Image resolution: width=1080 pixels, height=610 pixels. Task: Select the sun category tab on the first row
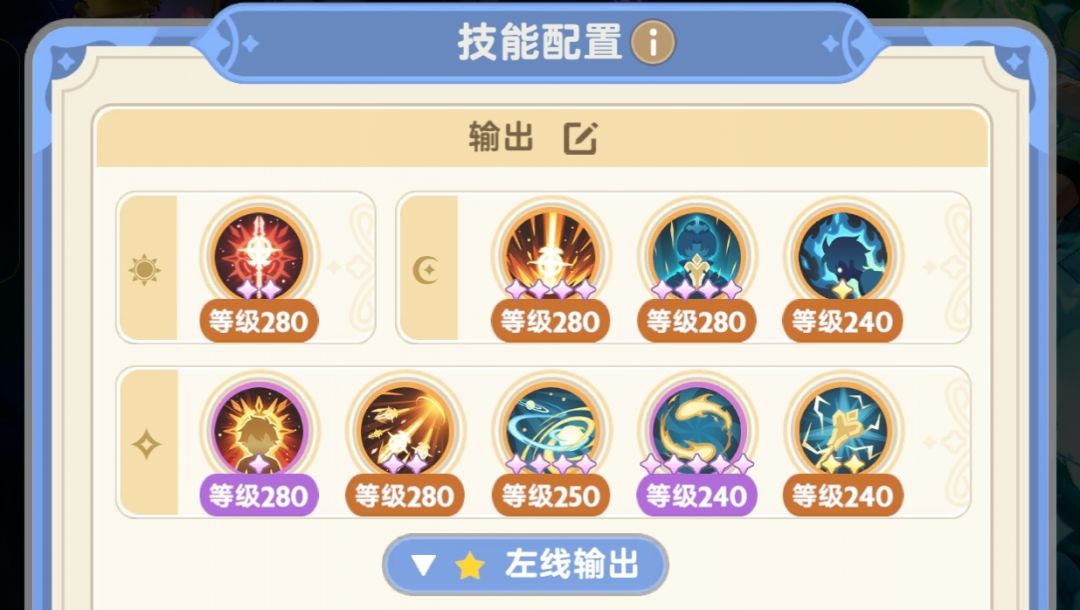(147, 268)
